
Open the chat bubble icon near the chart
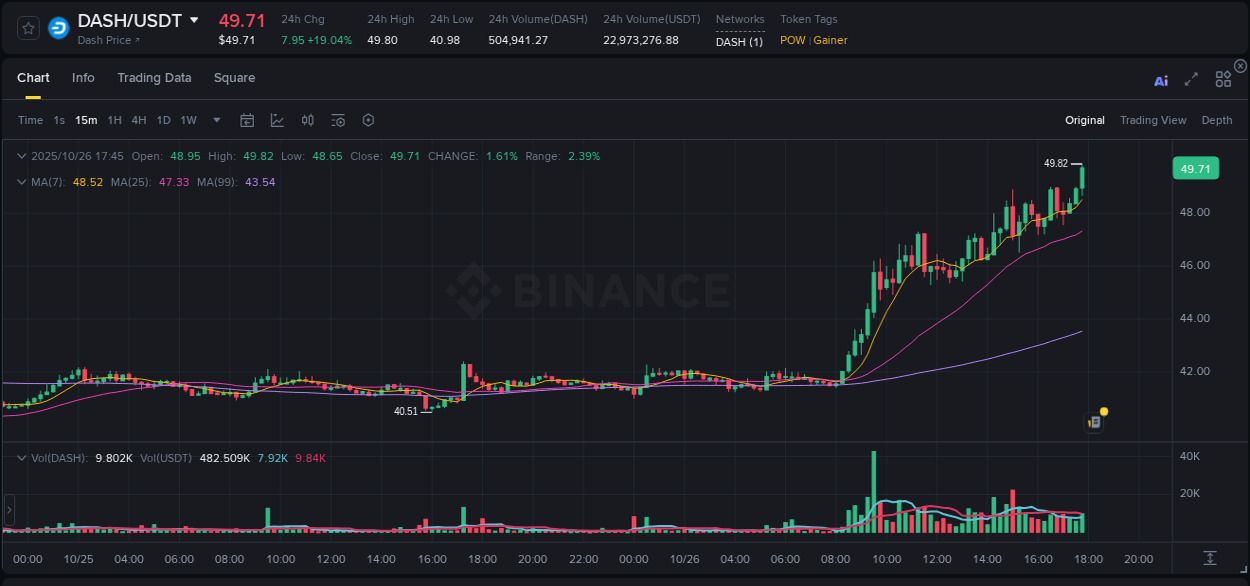[x=1093, y=421]
